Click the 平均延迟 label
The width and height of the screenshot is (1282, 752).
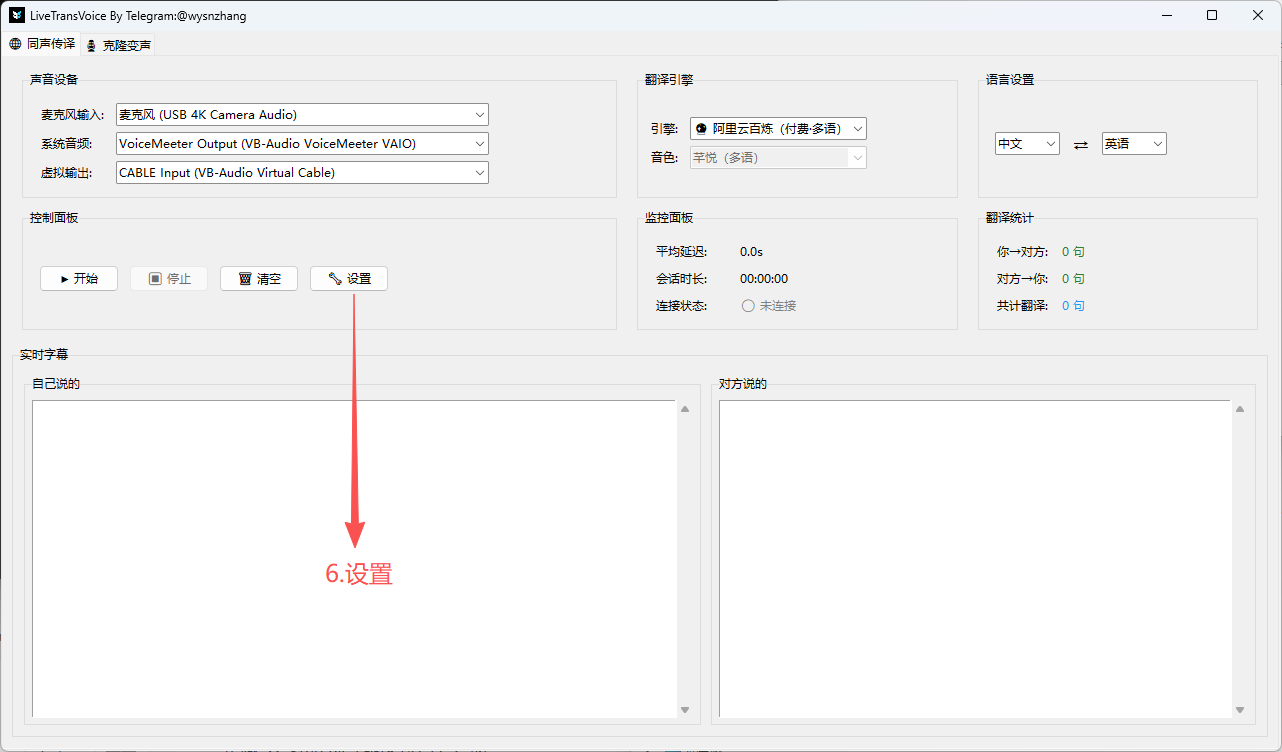pyautogui.click(x=682, y=252)
